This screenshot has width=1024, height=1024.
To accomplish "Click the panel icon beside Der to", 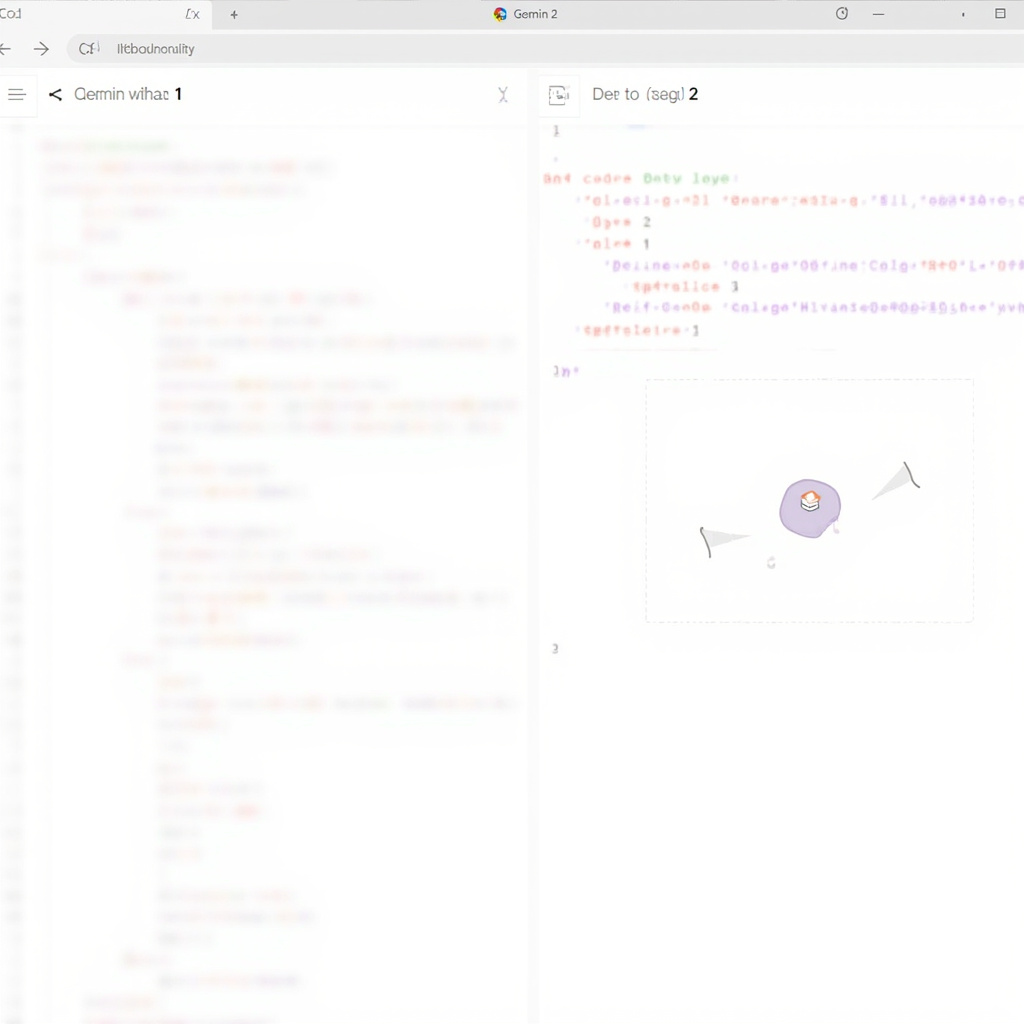I will (558, 95).
